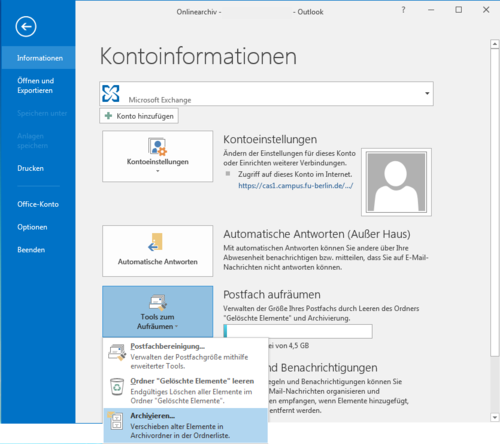Minimize the Outlook window
Screen dimensions: 500x444
431,10
